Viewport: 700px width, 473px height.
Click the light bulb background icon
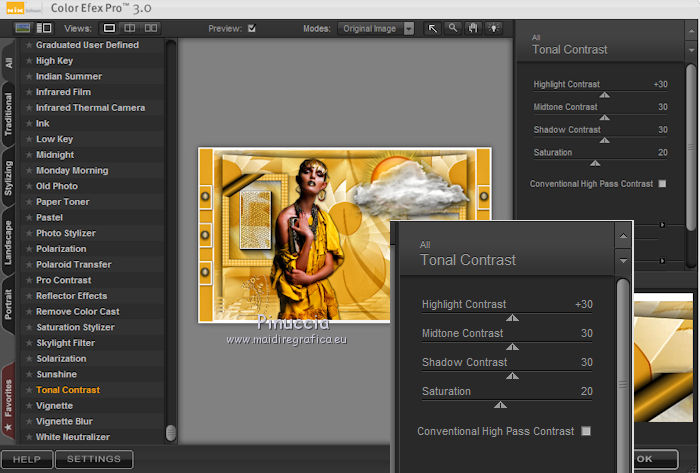tap(493, 29)
